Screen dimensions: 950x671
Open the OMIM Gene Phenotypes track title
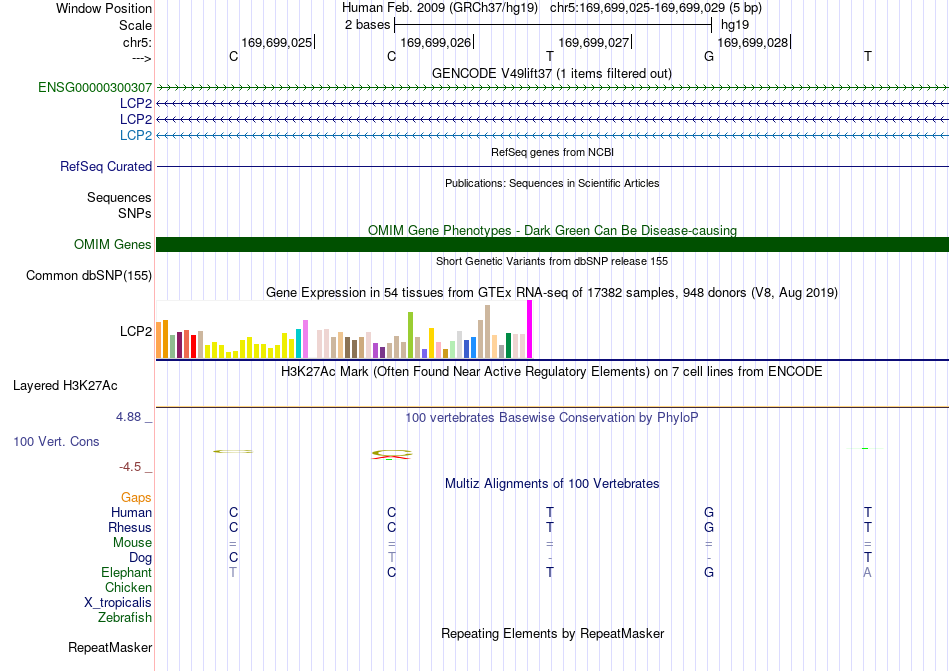click(x=552, y=230)
